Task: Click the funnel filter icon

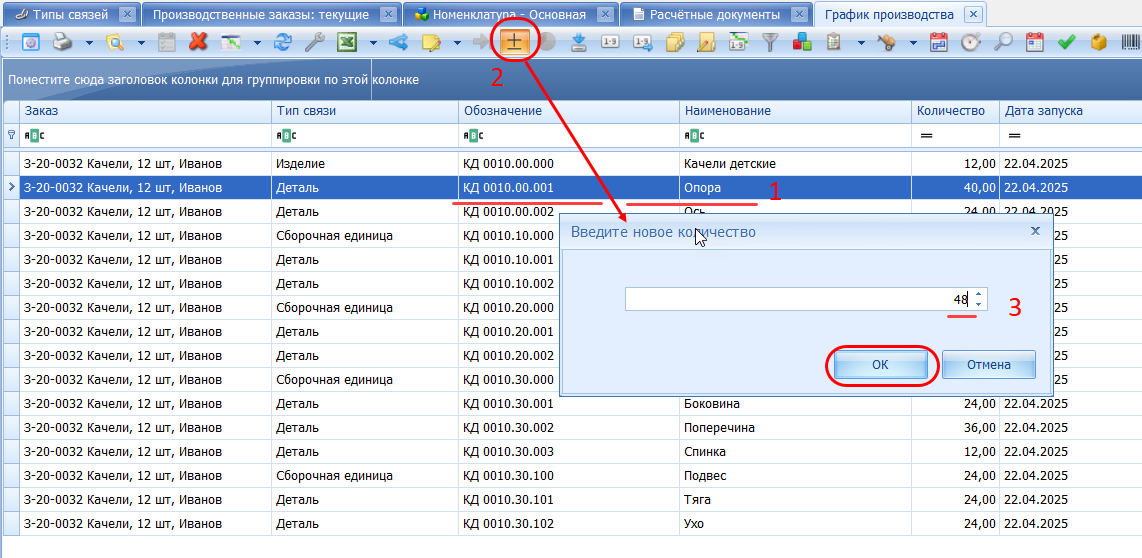Action: [770, 43]
